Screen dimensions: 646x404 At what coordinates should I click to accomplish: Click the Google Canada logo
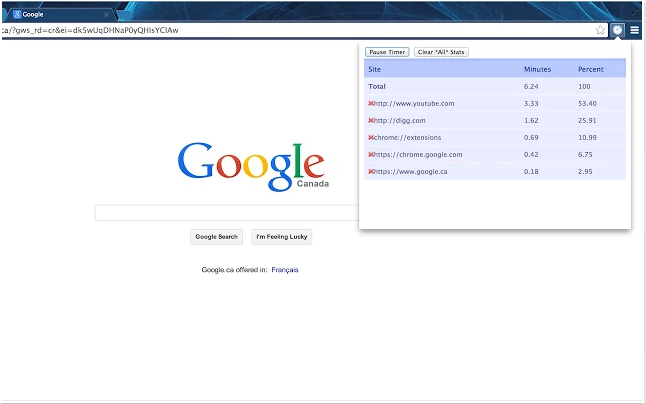coord(253,166)
